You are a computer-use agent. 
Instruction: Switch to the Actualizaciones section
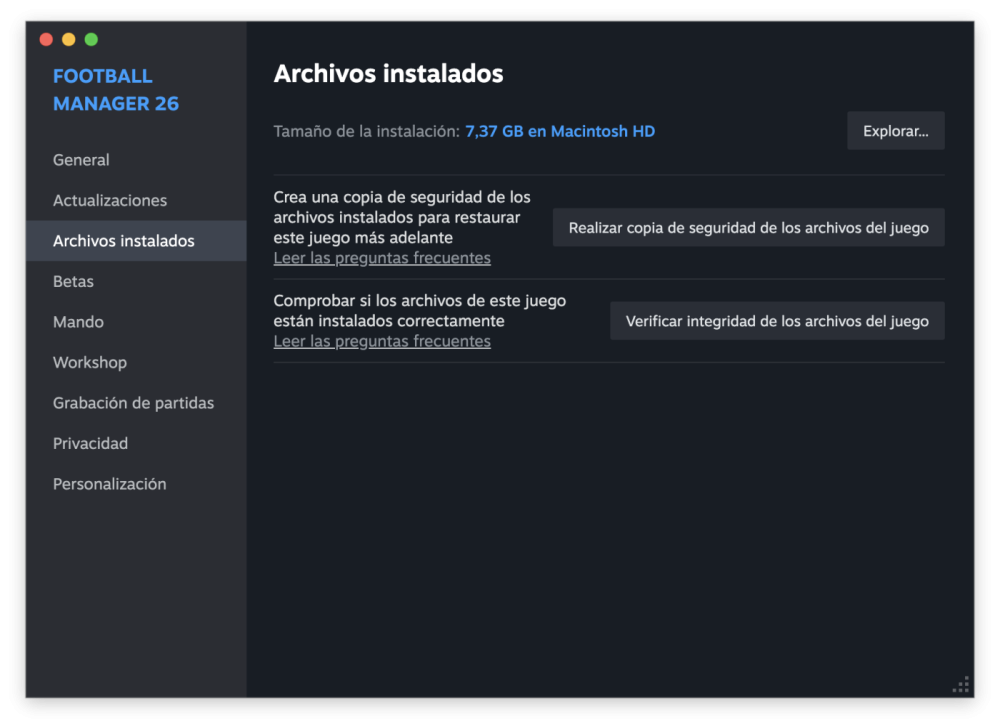[x=109, y=200]
